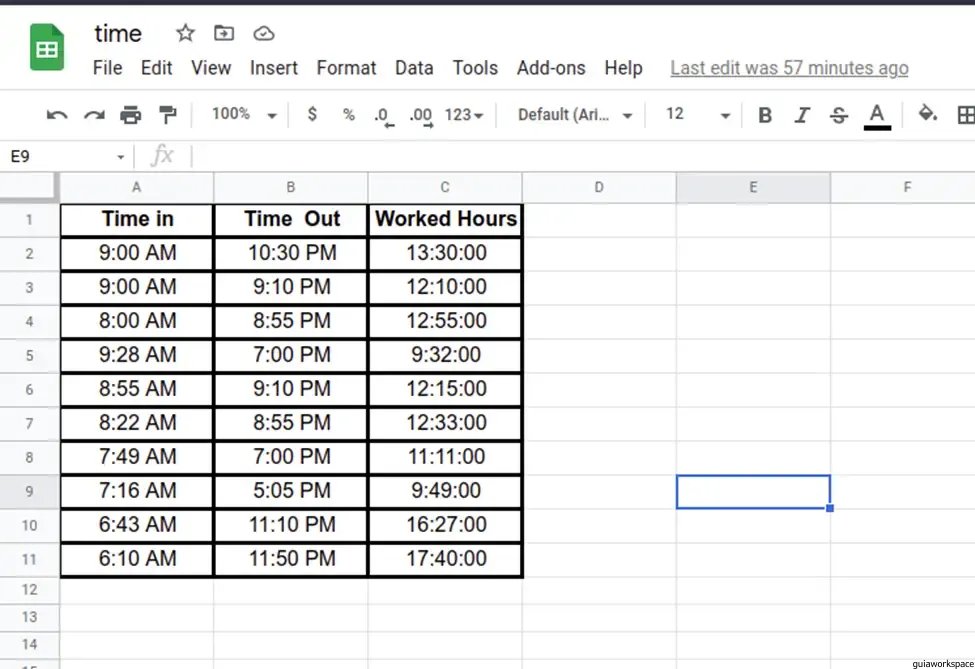Decrease decimal places
The width and height of the screenshot is (975, 669).
[x=384, y=116]
